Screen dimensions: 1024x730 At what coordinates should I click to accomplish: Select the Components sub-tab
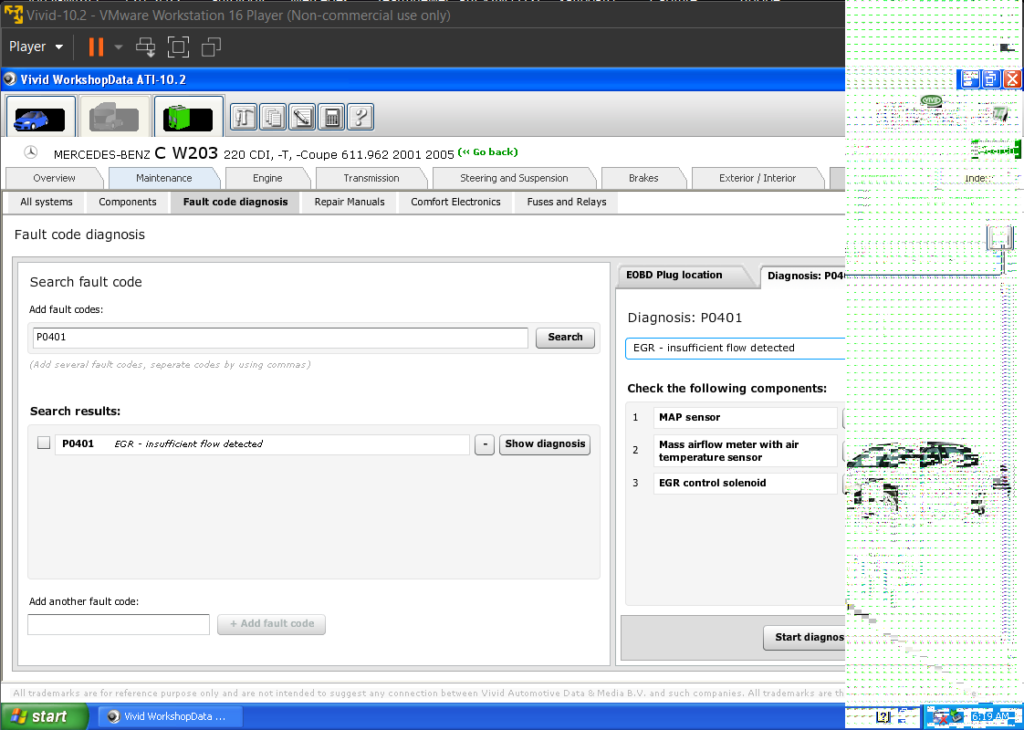127,202
